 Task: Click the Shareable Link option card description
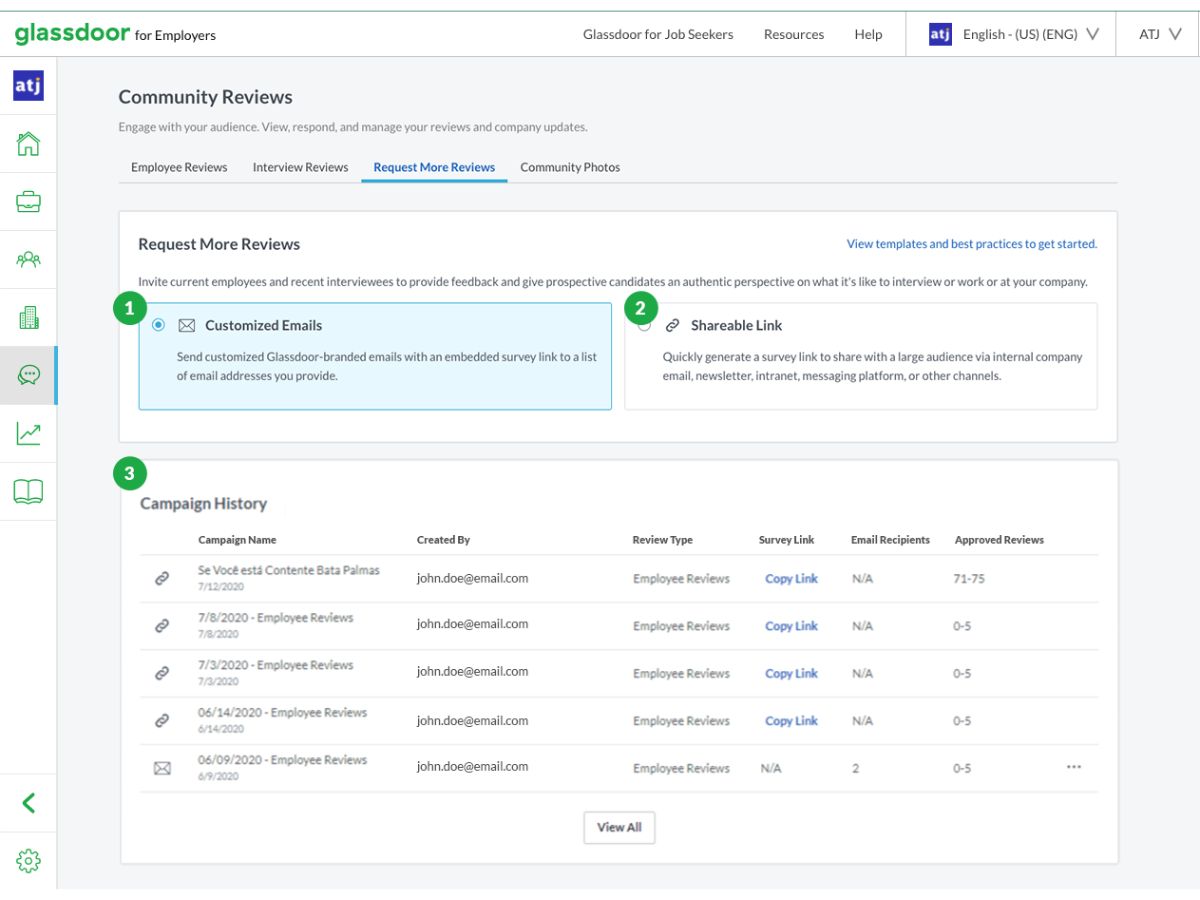tap(873, 366)
